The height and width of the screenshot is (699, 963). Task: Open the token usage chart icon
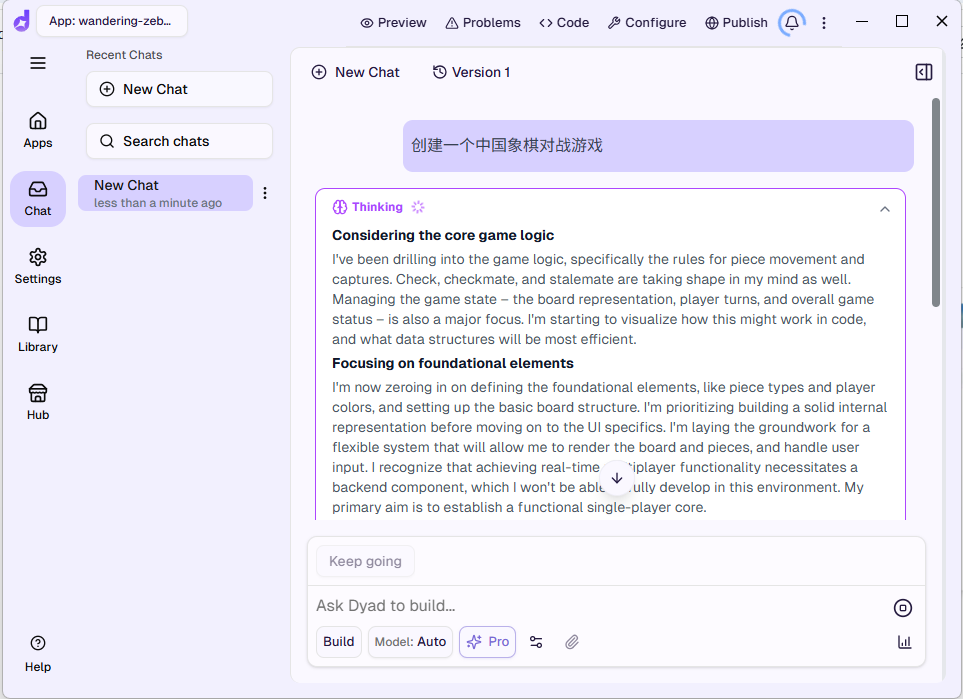pos(905,642)
